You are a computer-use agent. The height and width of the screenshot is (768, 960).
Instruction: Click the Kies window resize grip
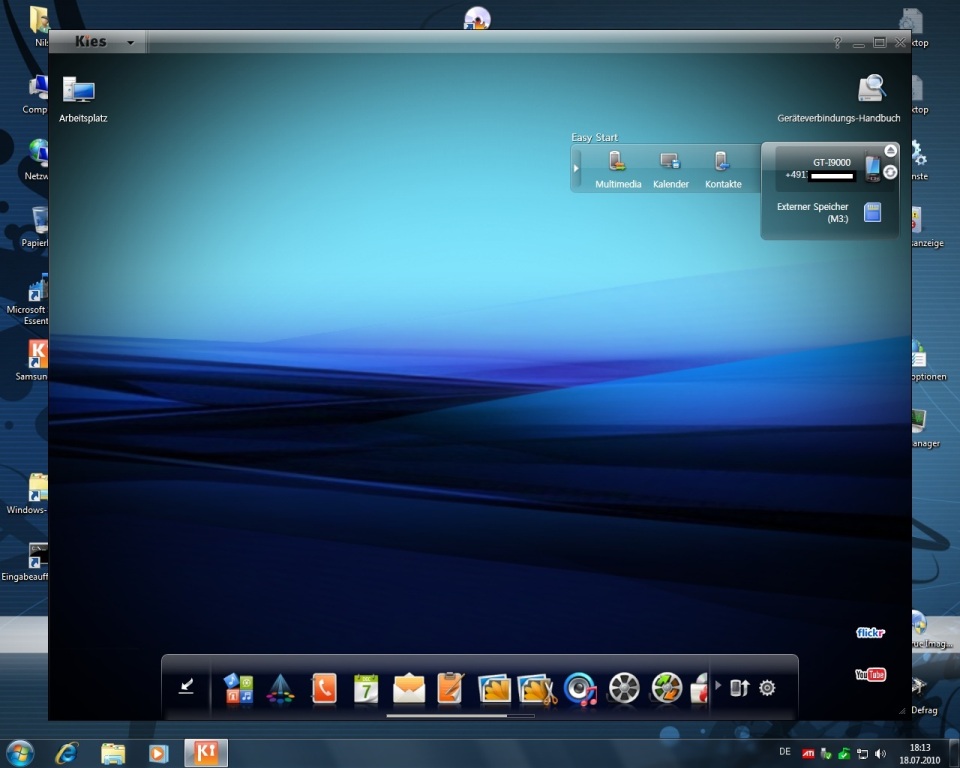901,710
